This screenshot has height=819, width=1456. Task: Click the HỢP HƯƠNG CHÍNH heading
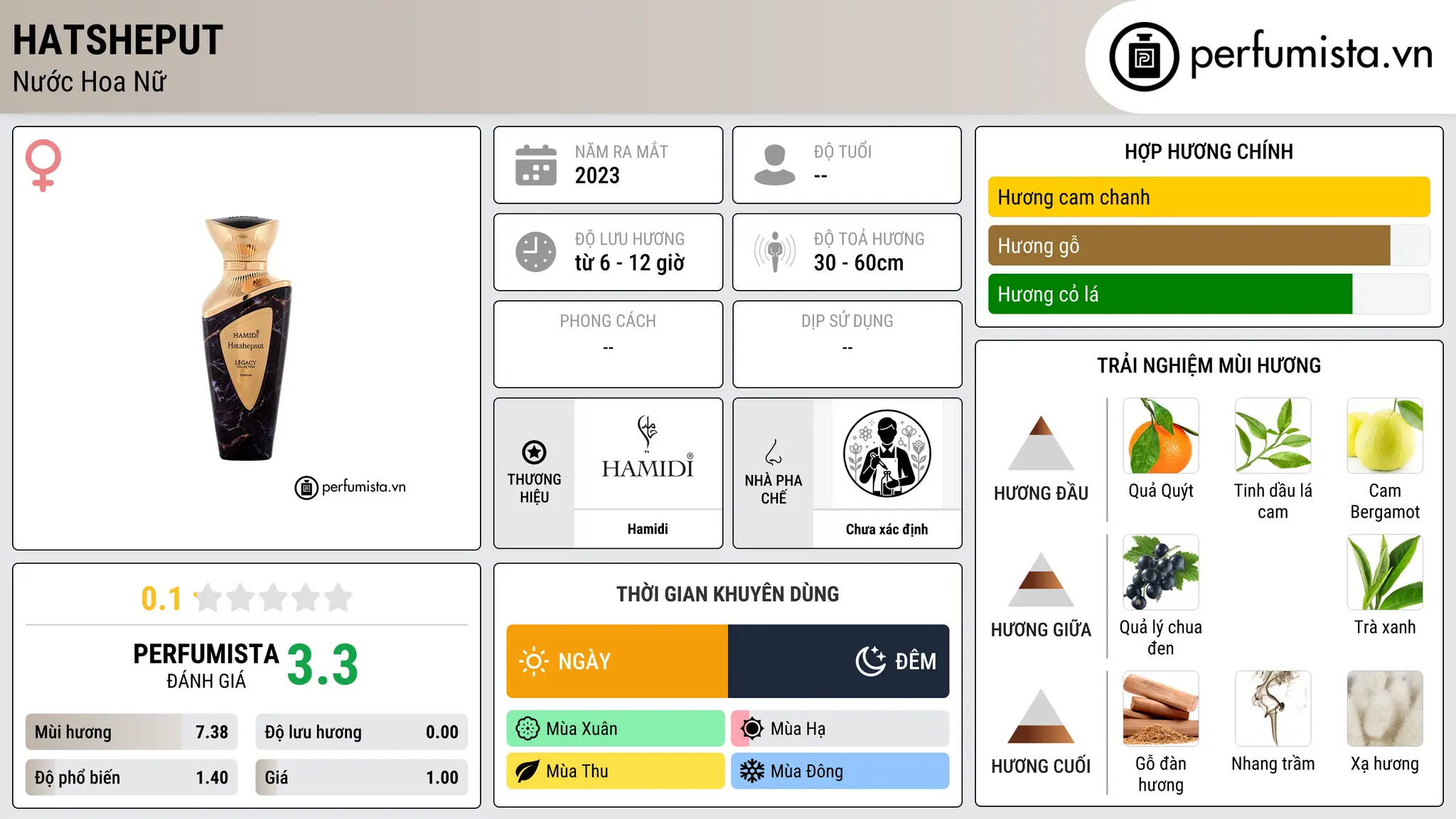[x=1209, y=151]
